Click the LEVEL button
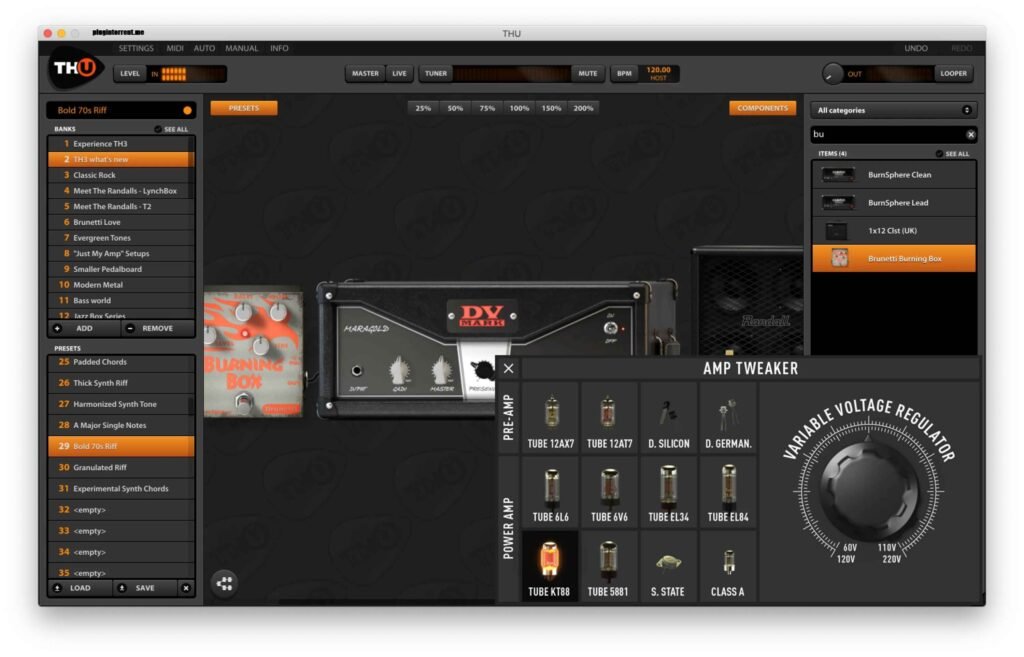The height and width of the screenshot is (657, 1024). tap(129, 74)
